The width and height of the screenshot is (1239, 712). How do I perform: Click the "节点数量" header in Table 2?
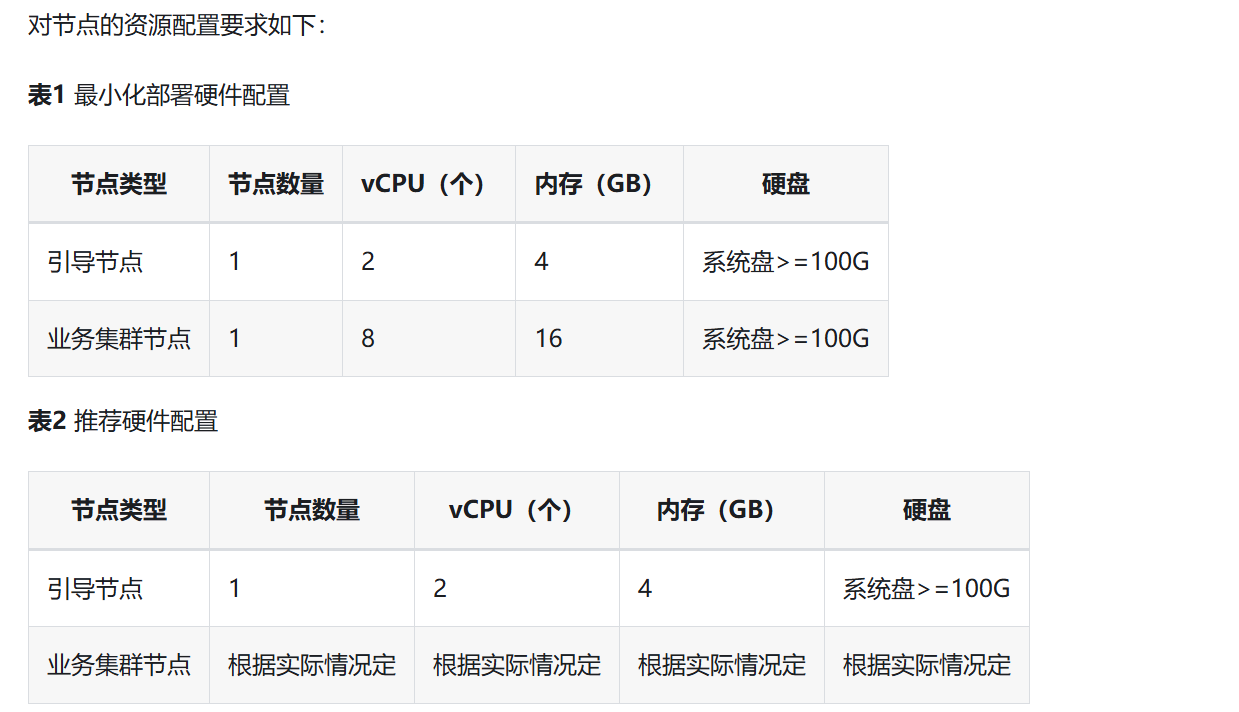312,510
